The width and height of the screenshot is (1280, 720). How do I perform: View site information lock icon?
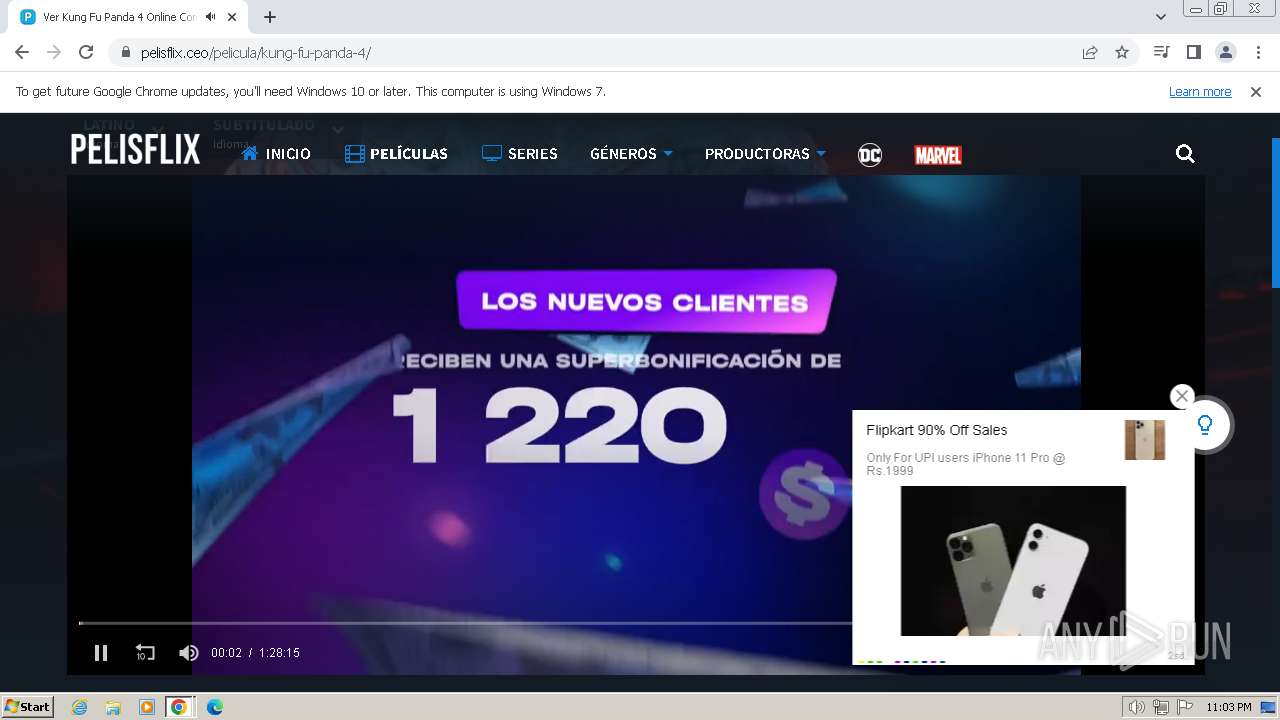pyautogui.click(x=125, y=52)
